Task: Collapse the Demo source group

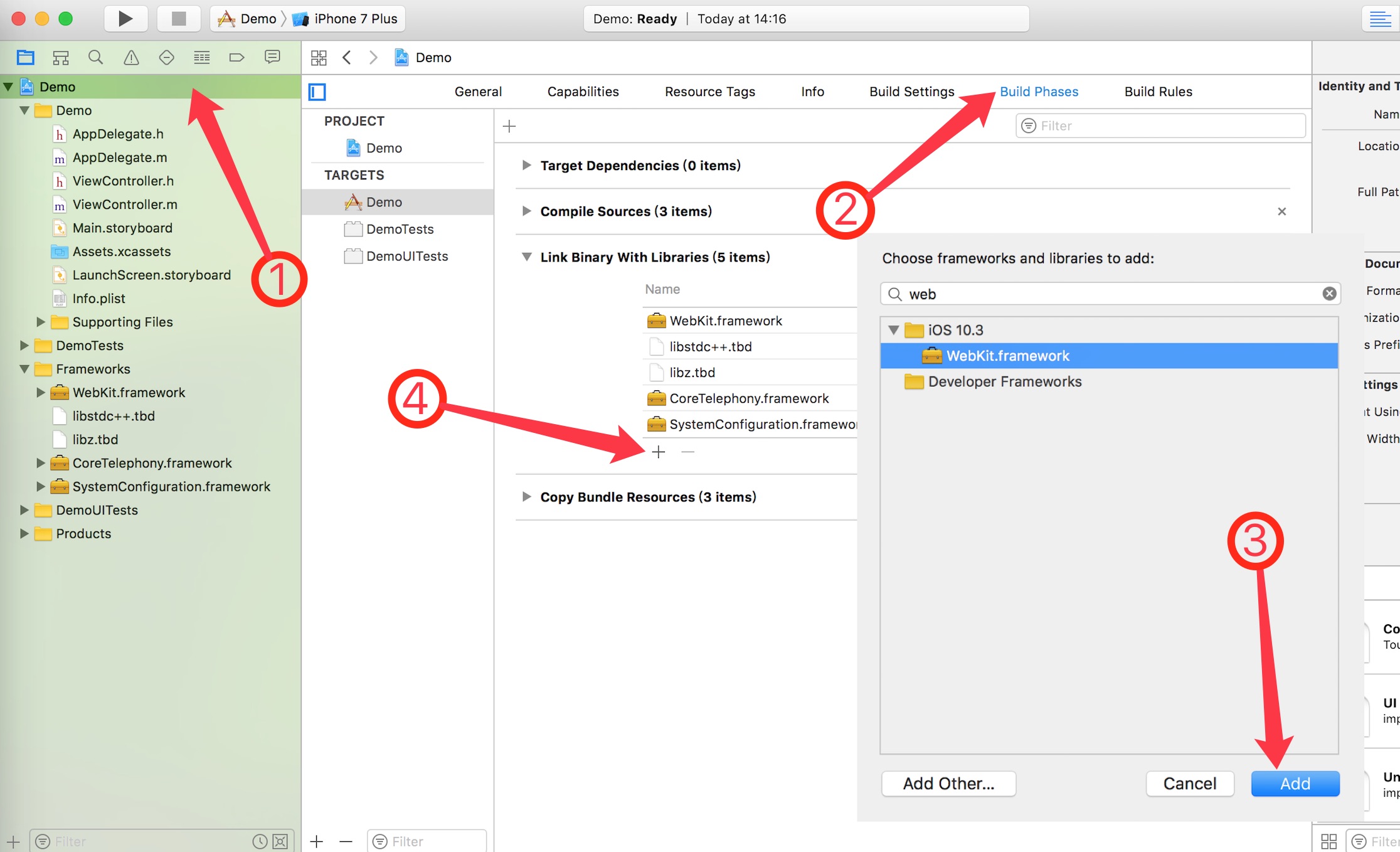Action: (x=24, y=110)
